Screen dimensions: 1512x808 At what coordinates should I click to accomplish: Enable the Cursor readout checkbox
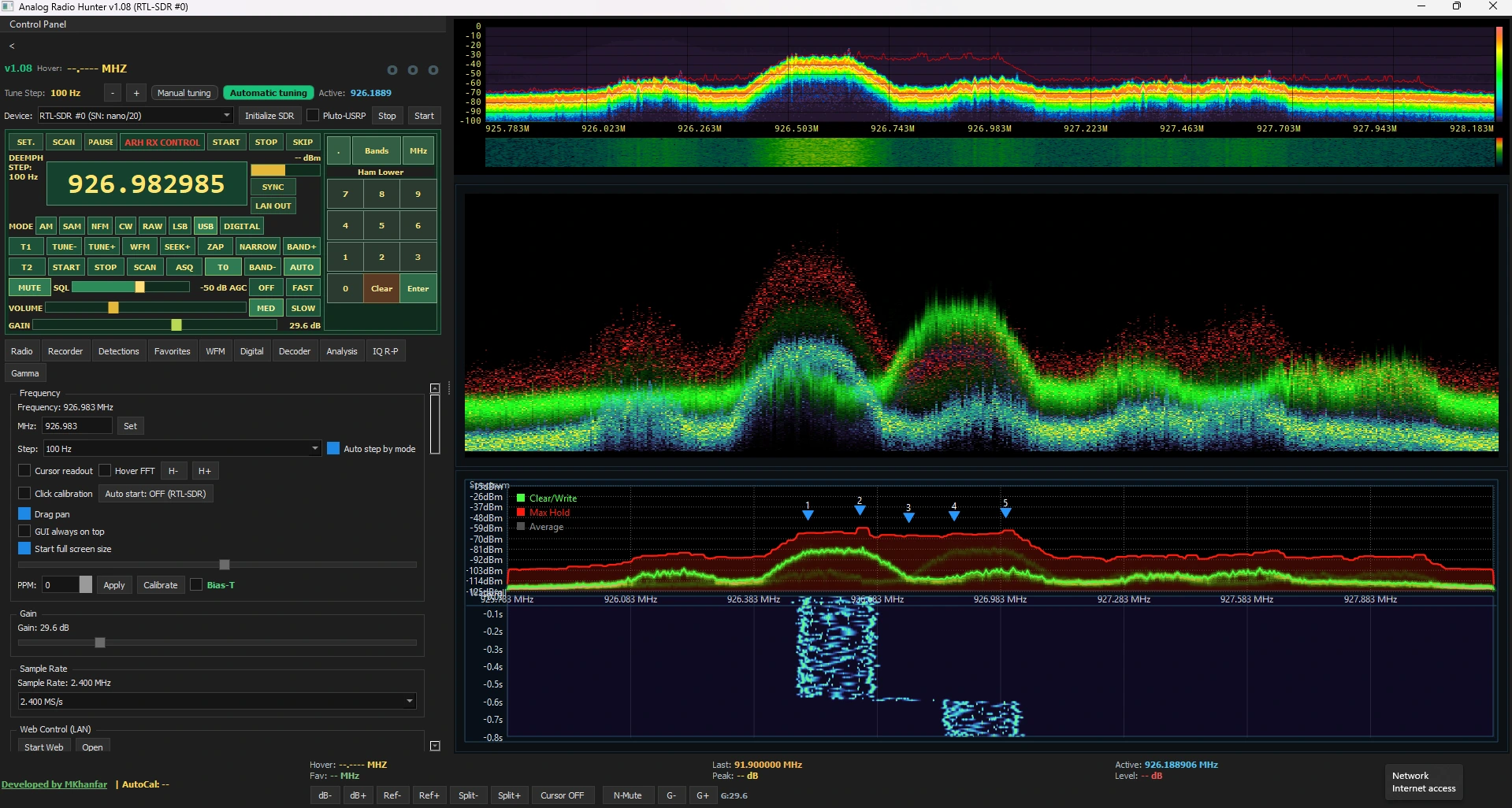pyautogui.click(x=24, y=470)
